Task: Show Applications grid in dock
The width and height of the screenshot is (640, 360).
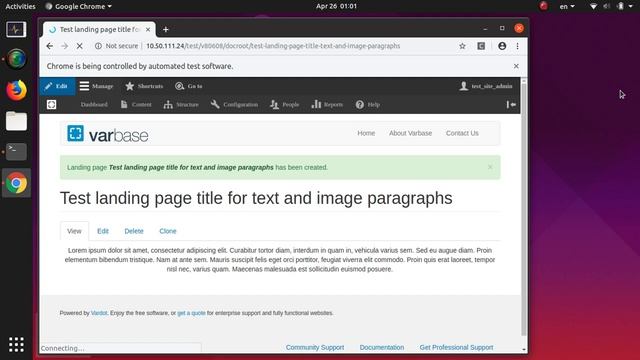Action: click(x=16, y=344)
